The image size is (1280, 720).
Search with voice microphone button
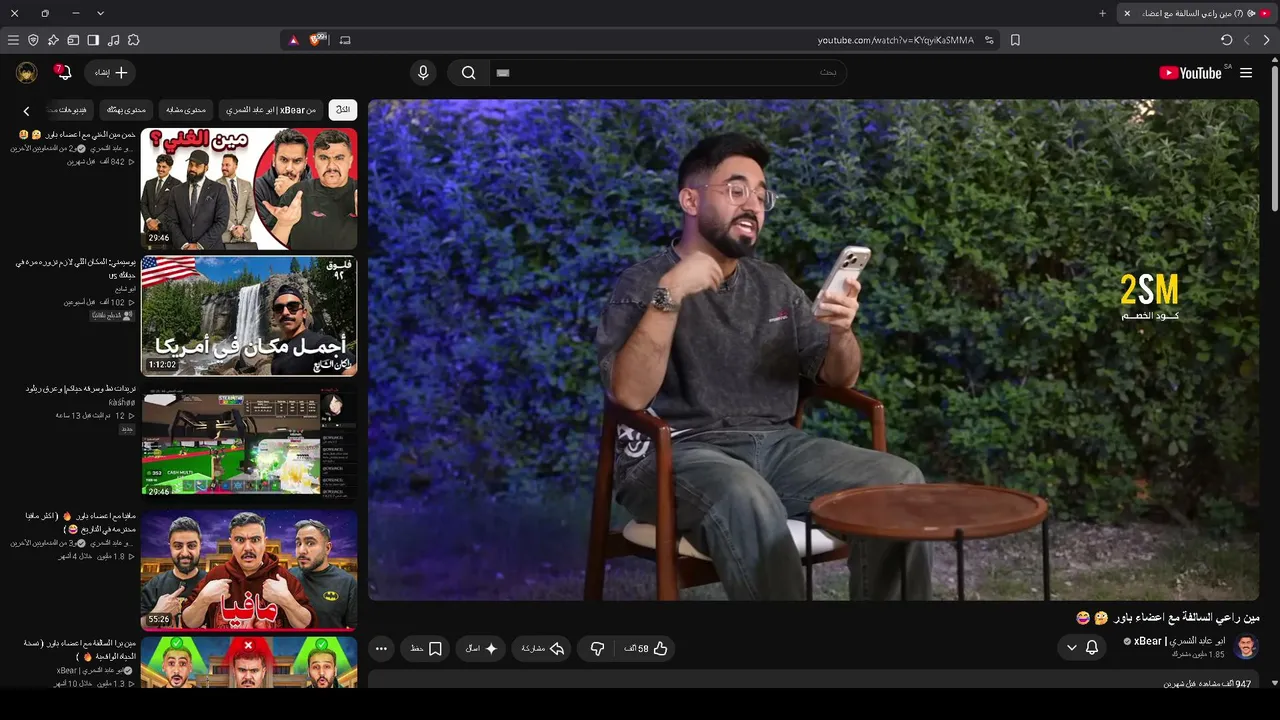point(423,73)
